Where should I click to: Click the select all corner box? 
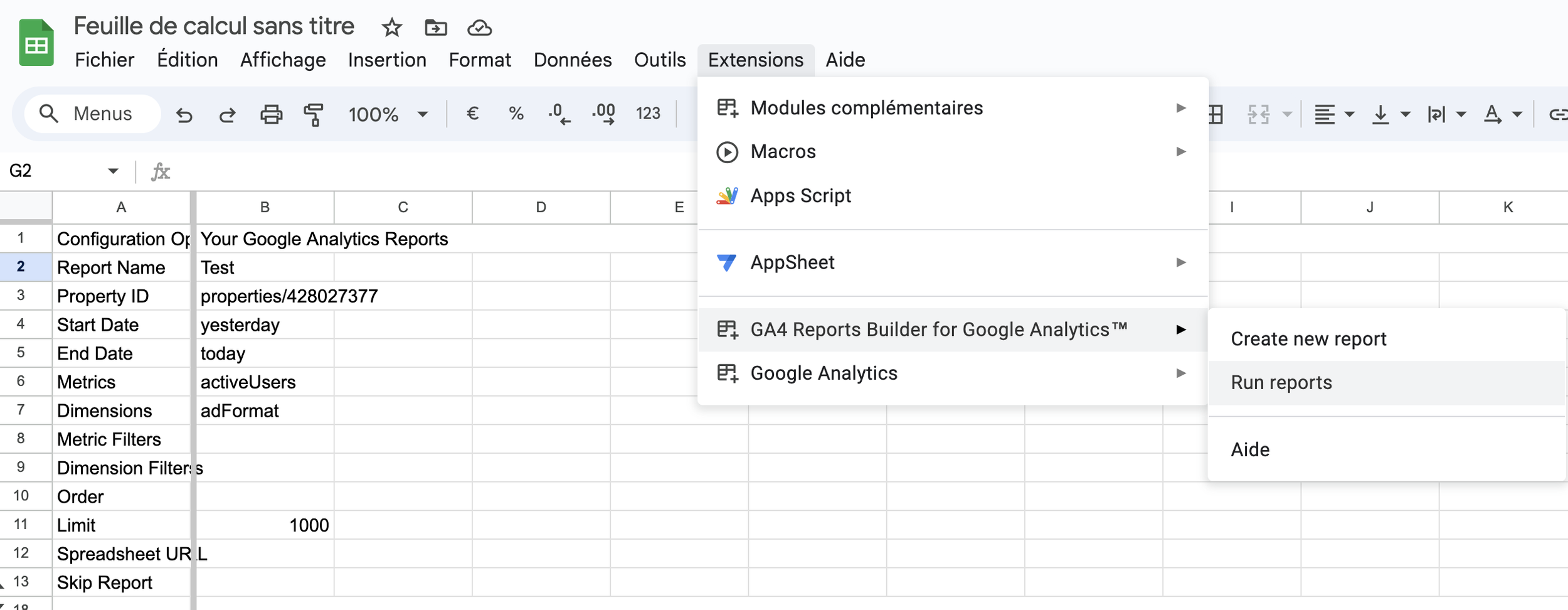(26, 206)
